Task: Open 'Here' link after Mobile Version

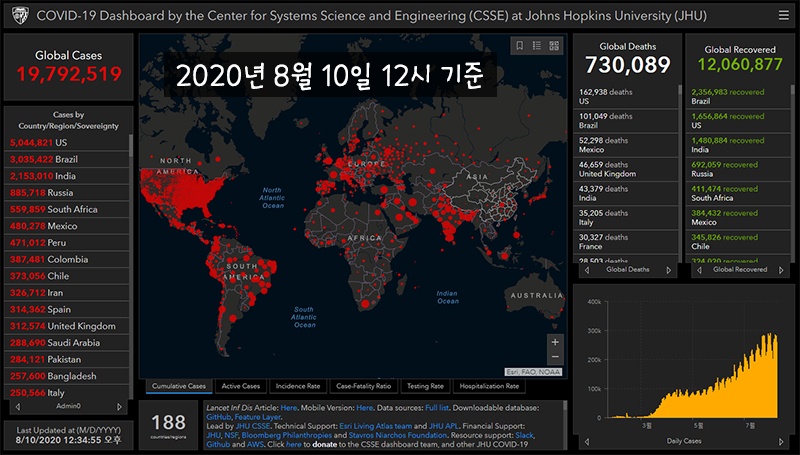Action: pyautogui.click(x=364, y=408)
